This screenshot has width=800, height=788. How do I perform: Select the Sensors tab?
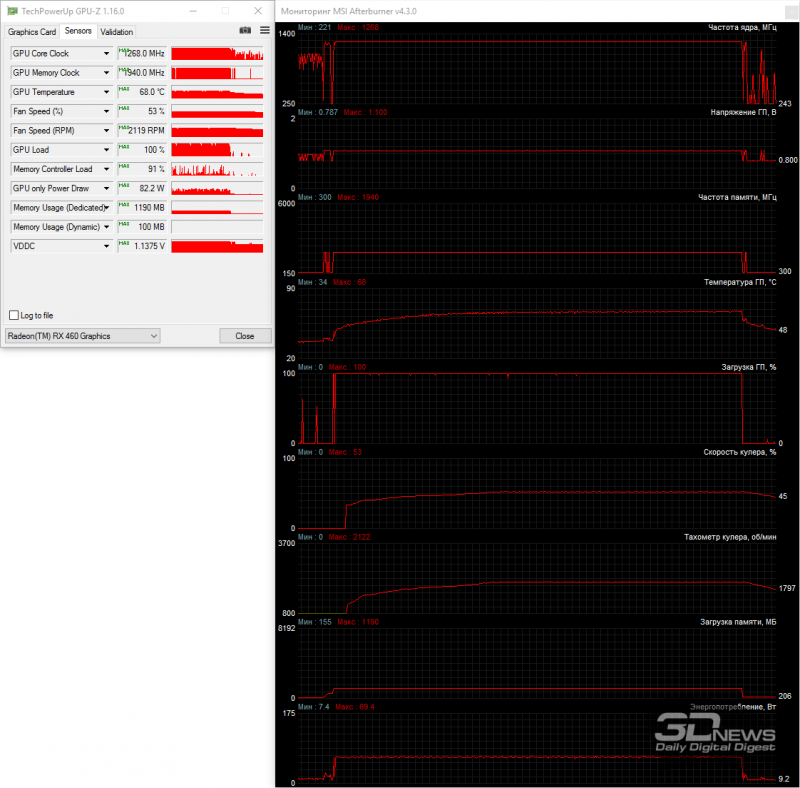click(78, 31)
